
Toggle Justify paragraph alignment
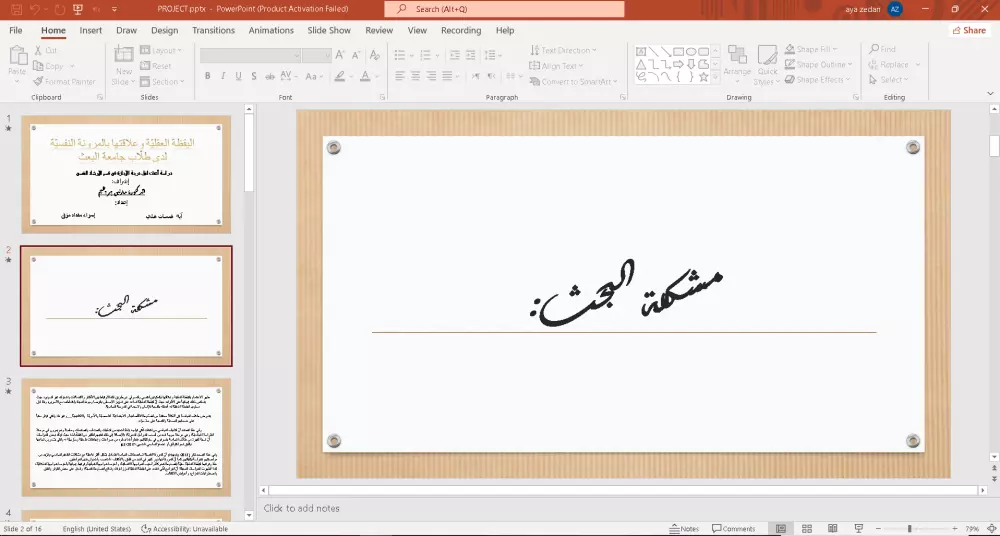449,76
